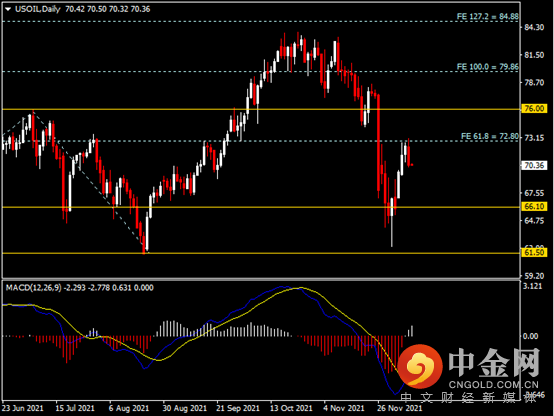This screenshot has width=554, height=416.
Task: Click the 81.50 price axis value
Action: click(534, 55)
